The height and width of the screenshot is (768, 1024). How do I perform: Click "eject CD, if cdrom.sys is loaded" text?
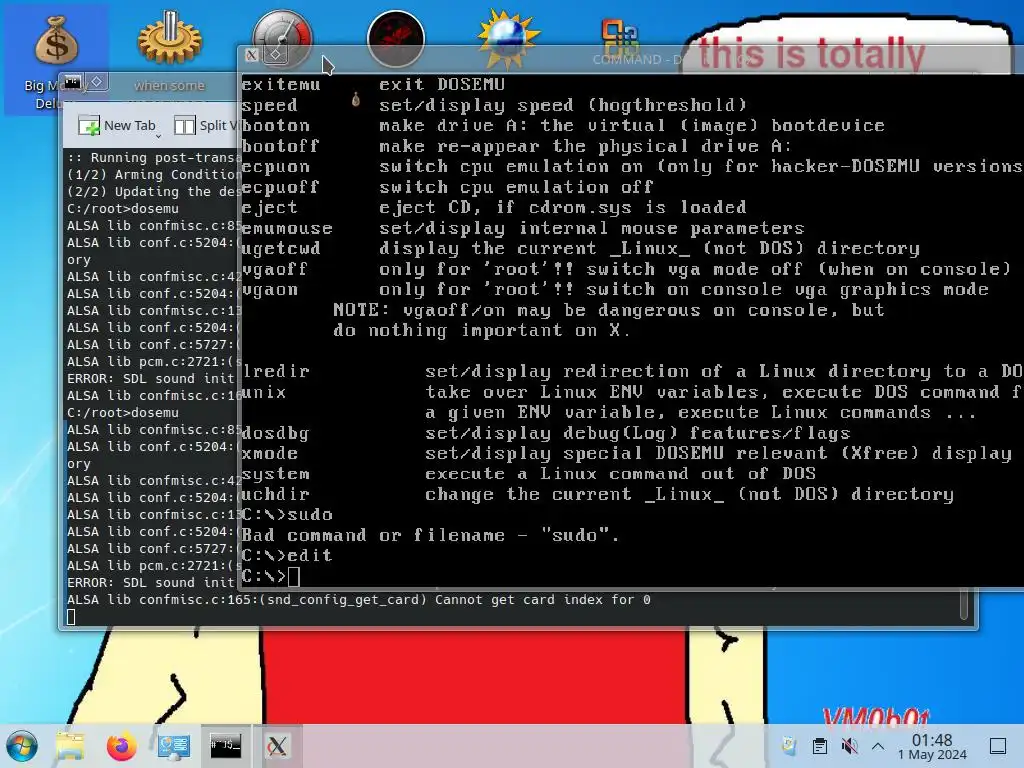562,208
